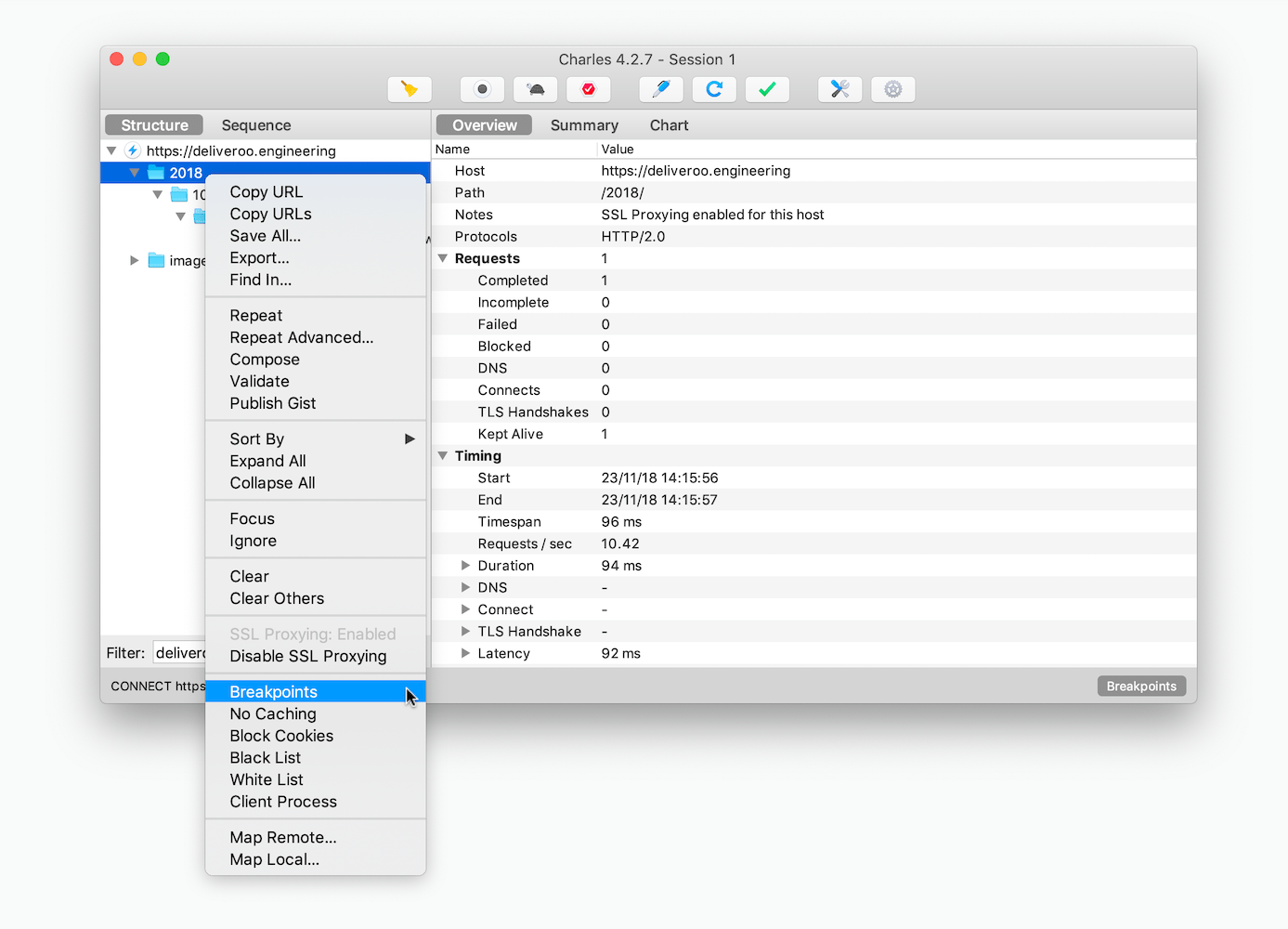Expand the Connect timing row
1288x929 pixels.
click(465, 609)
